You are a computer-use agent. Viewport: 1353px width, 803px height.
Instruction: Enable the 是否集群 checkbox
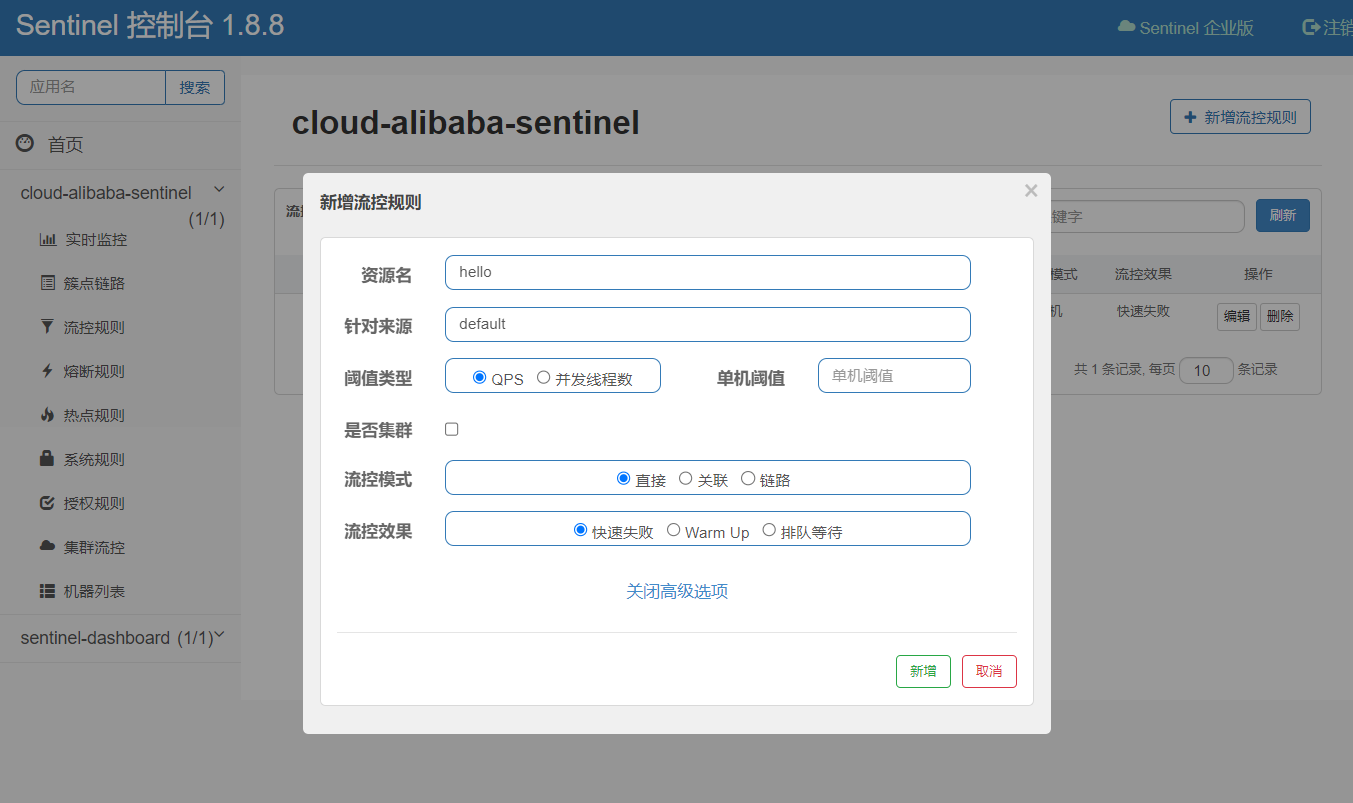(x=452, y=429)
